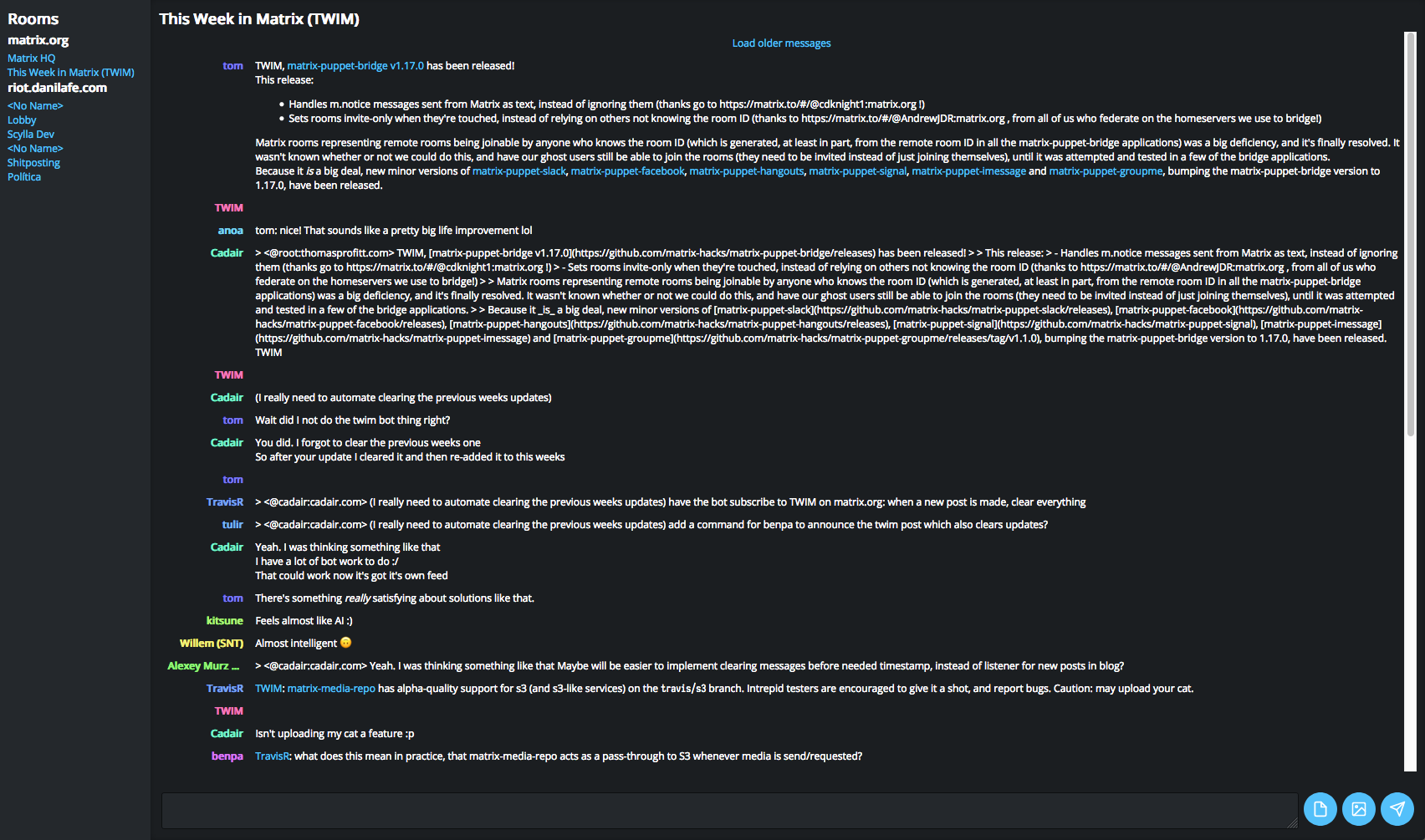Viewport: 1425px width, 840px height.
Task: Load older messages in the room
Action: 781,43
